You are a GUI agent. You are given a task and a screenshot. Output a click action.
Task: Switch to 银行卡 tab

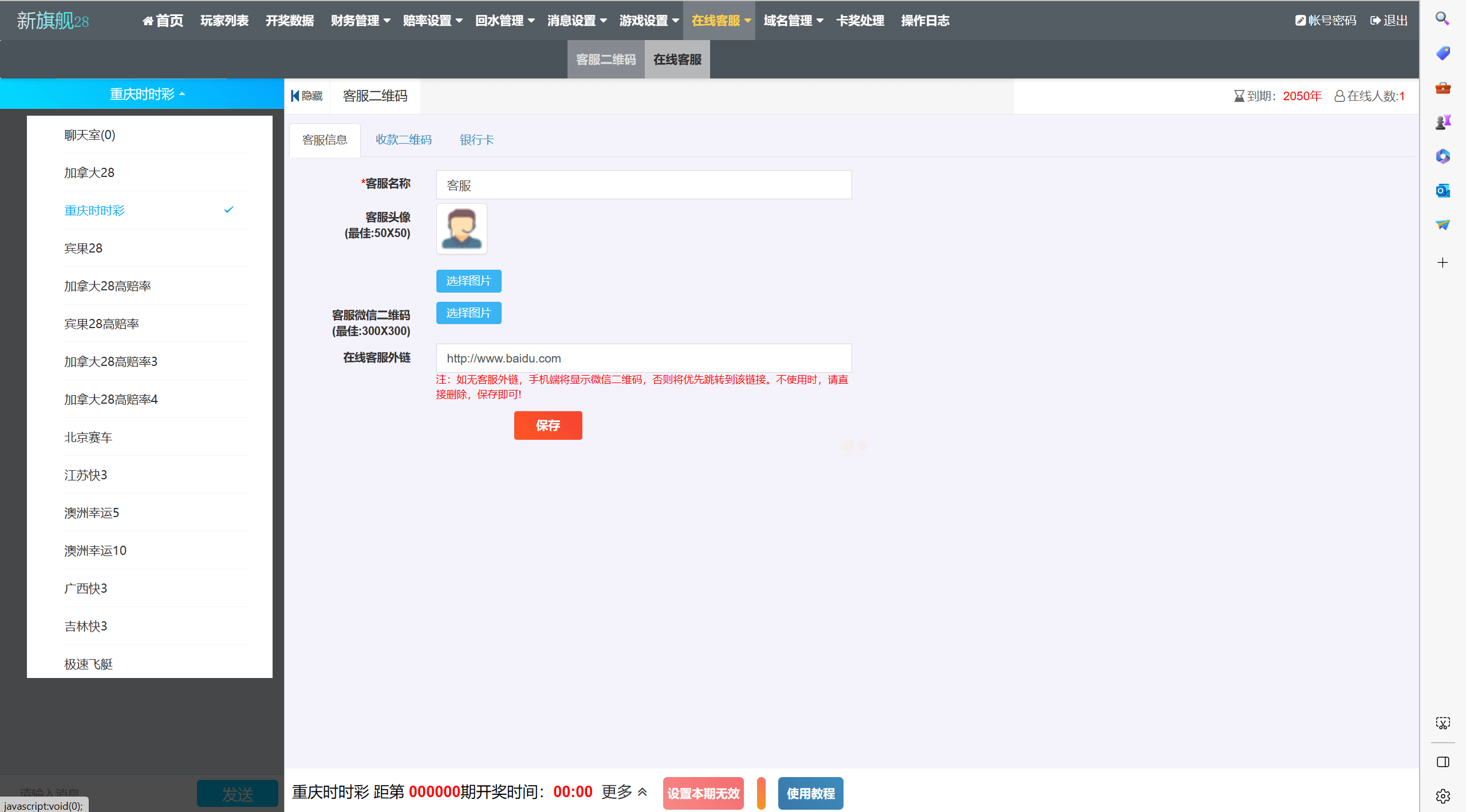476,140
